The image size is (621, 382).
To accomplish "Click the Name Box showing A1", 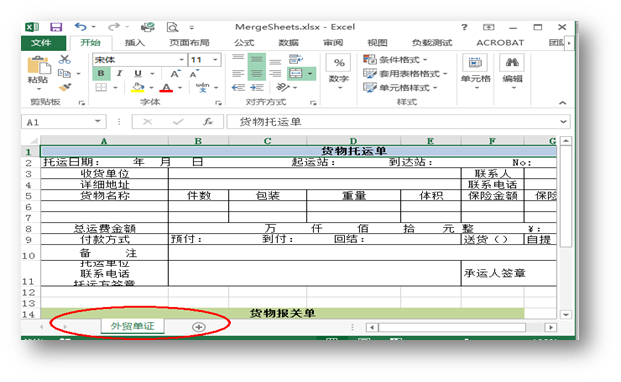I will click(63, 122).
